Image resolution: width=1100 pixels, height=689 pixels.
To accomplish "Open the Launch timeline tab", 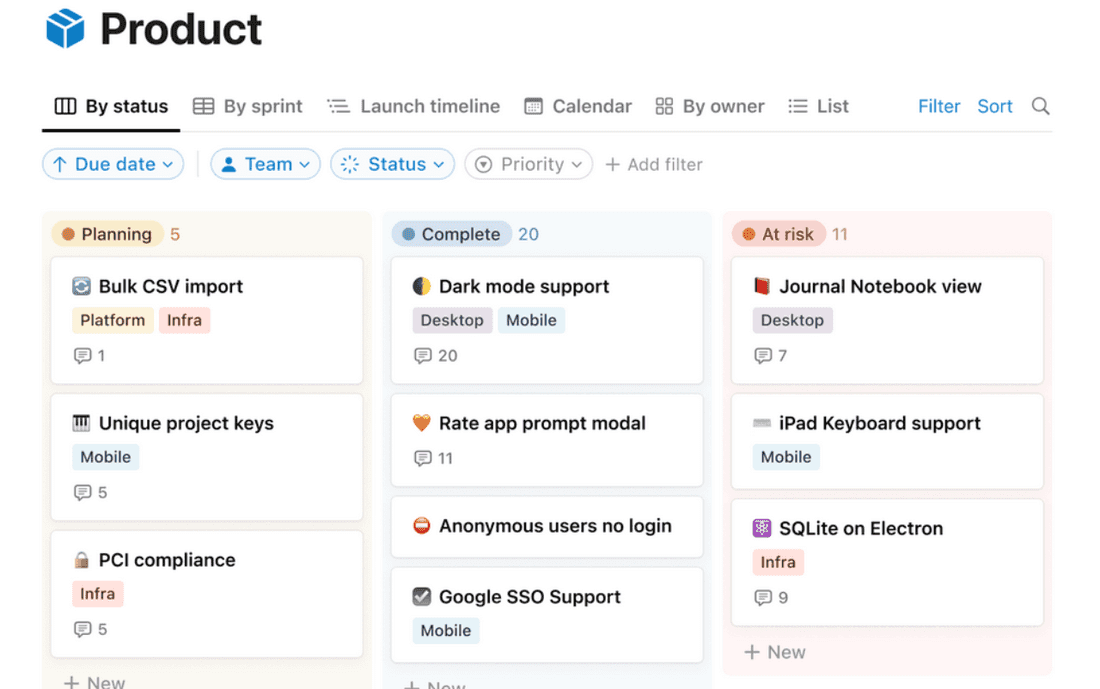I will tap(414, 106).
